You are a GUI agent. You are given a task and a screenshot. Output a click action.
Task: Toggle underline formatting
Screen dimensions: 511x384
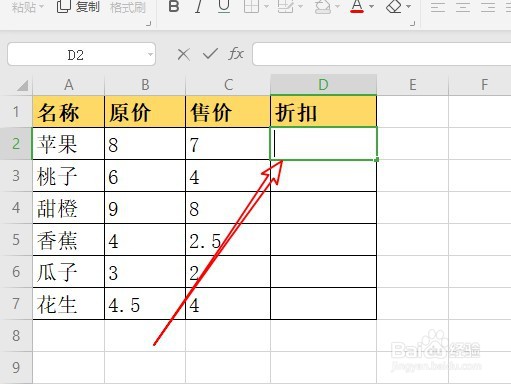click(224, 6)
